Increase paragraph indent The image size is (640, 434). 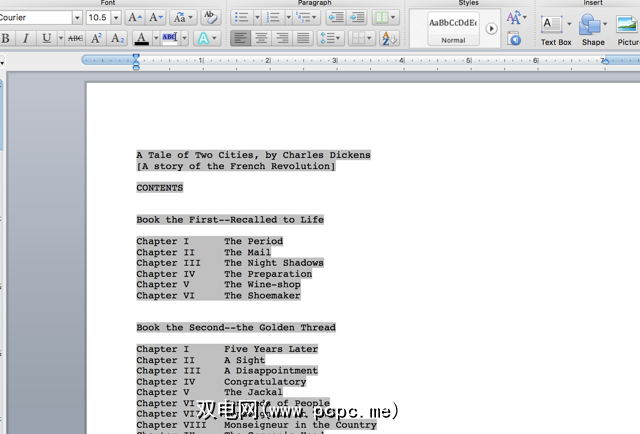pos(357,18)
